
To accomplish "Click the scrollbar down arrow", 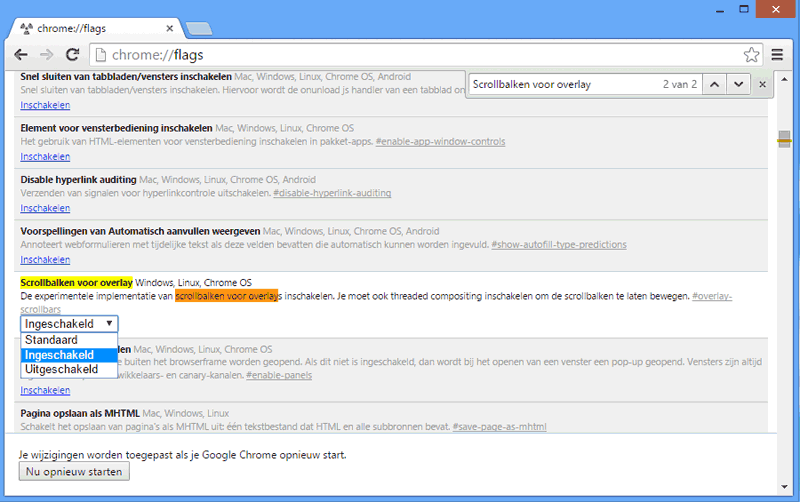I will [x=784, y=487].
